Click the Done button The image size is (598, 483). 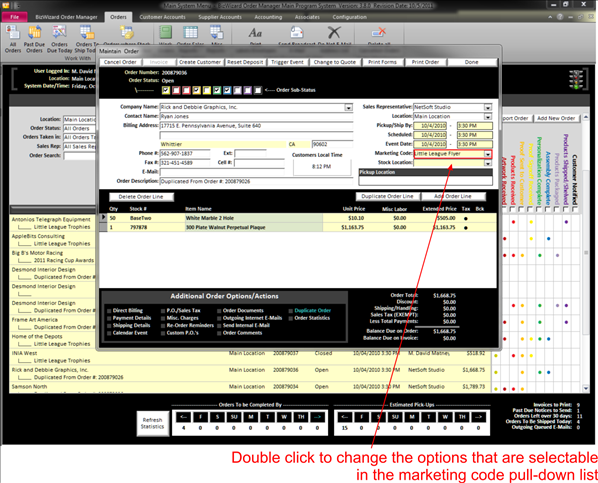point(471,62)
